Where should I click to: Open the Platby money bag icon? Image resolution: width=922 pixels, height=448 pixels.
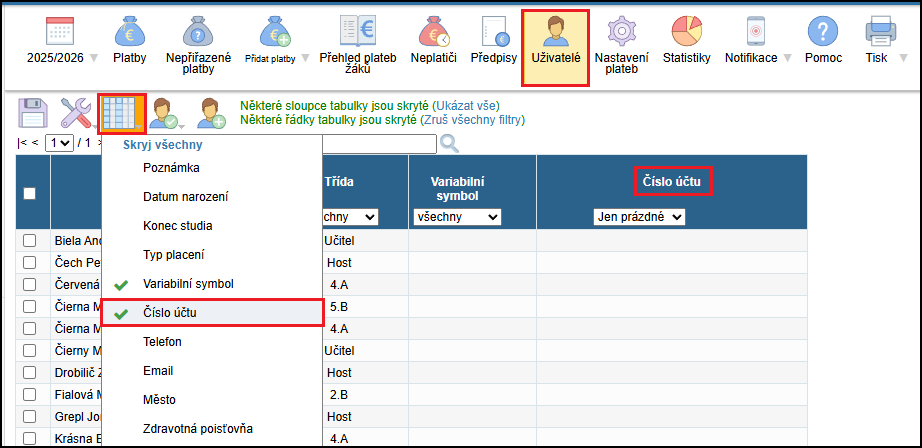click(x=130, y=34)
